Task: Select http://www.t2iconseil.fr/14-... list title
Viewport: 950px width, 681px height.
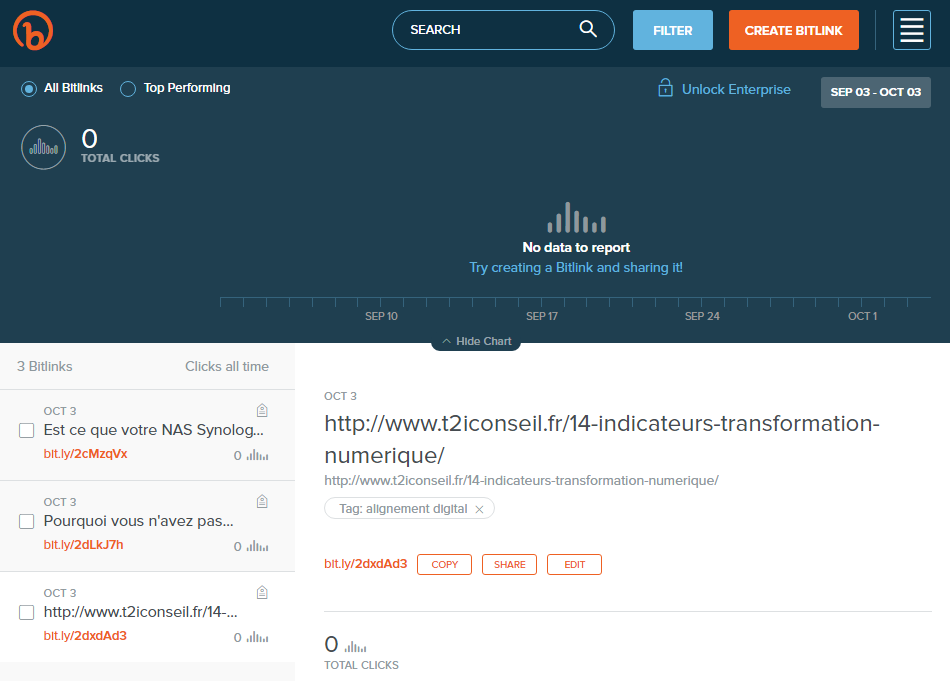Action: [x=140, y=611]
